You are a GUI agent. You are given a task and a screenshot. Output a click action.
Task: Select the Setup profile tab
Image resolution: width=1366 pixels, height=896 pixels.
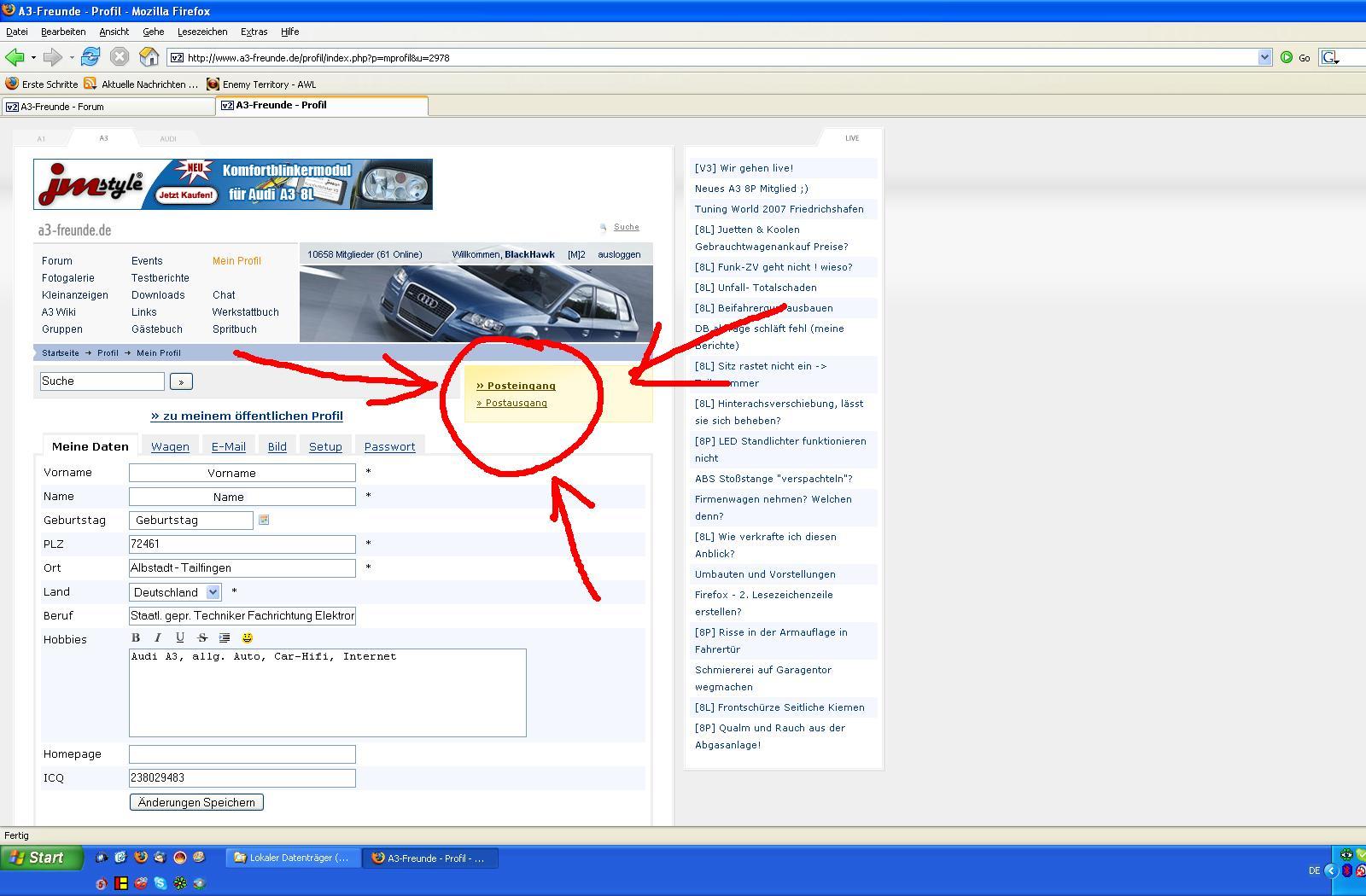(325, 446)
